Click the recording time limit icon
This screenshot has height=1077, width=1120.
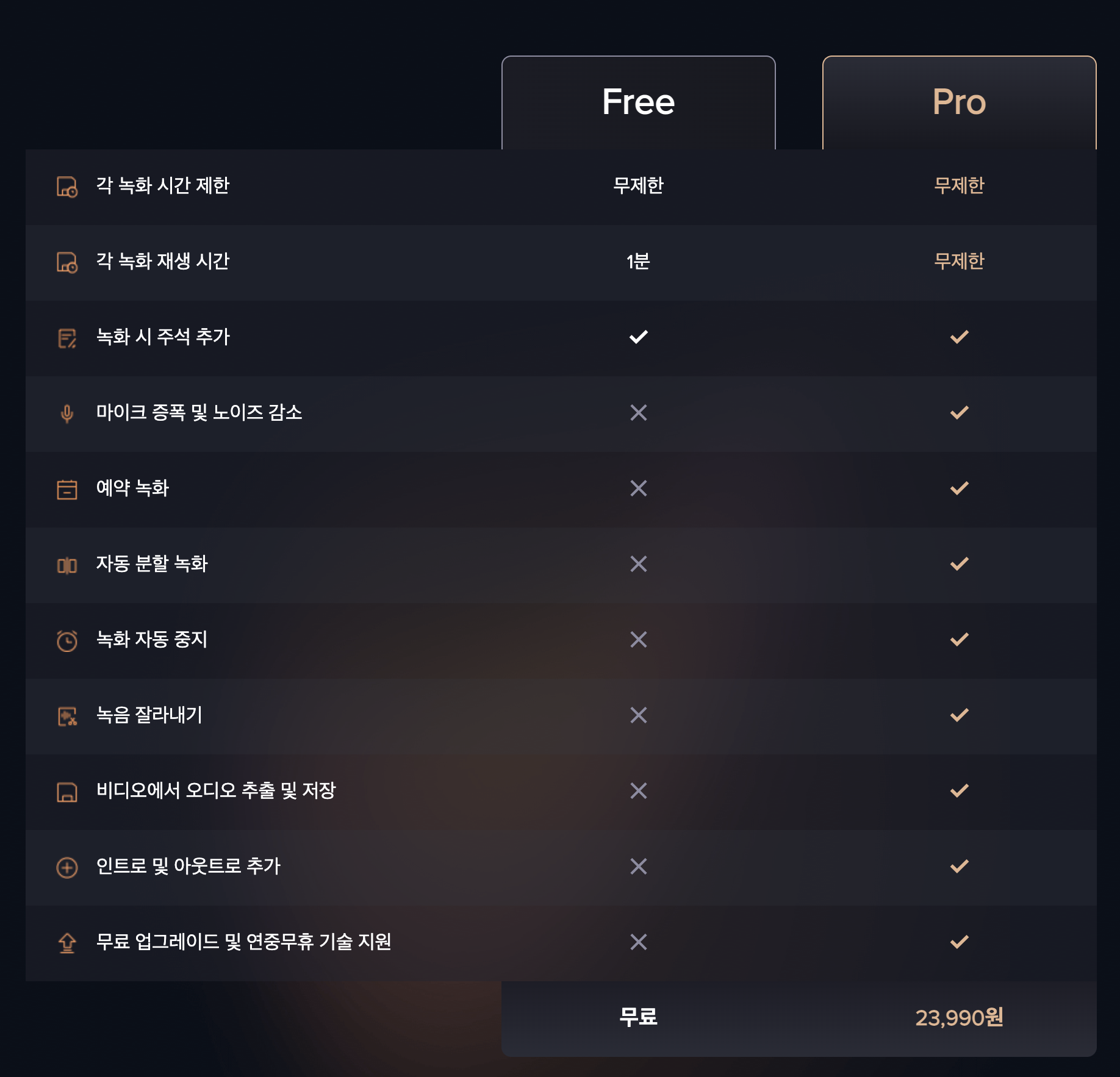point(67,187)
